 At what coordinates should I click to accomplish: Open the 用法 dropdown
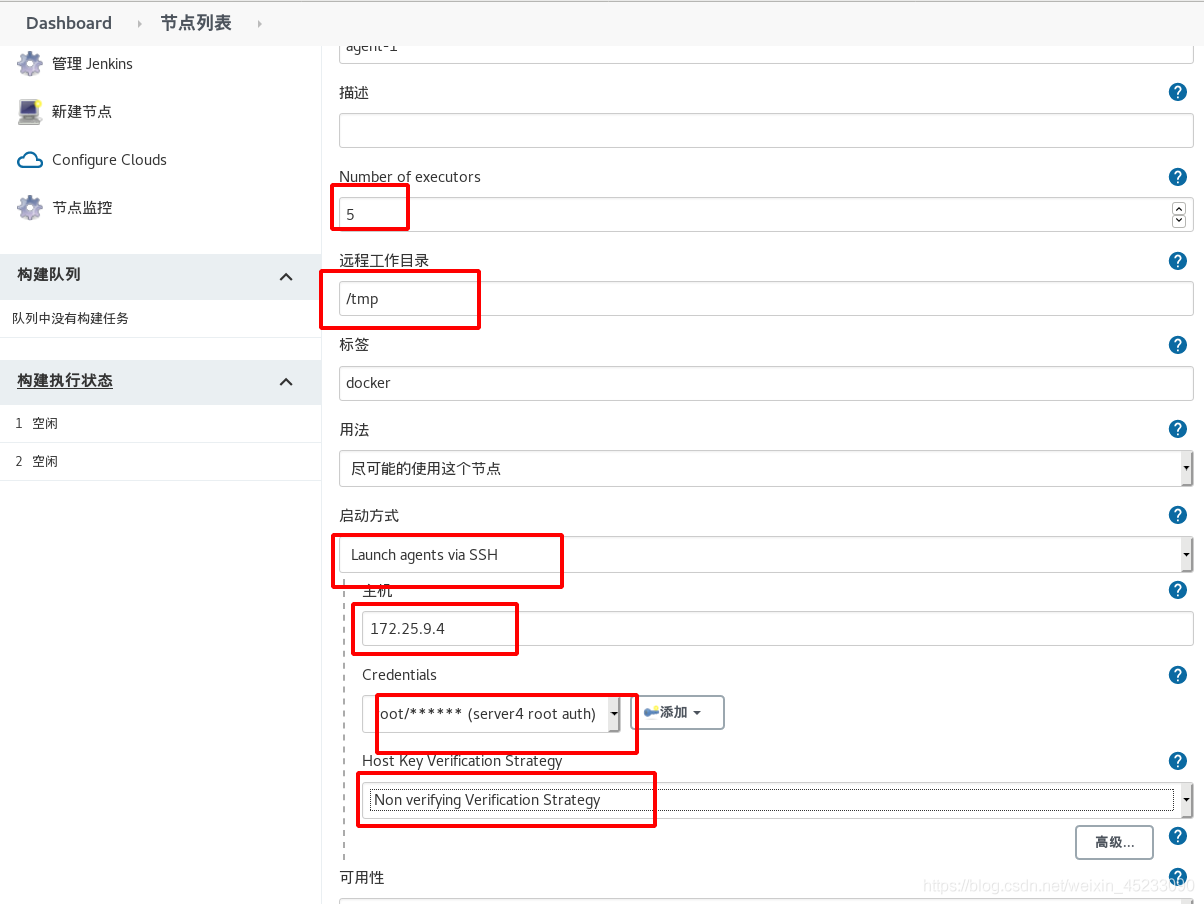(765, 468)
